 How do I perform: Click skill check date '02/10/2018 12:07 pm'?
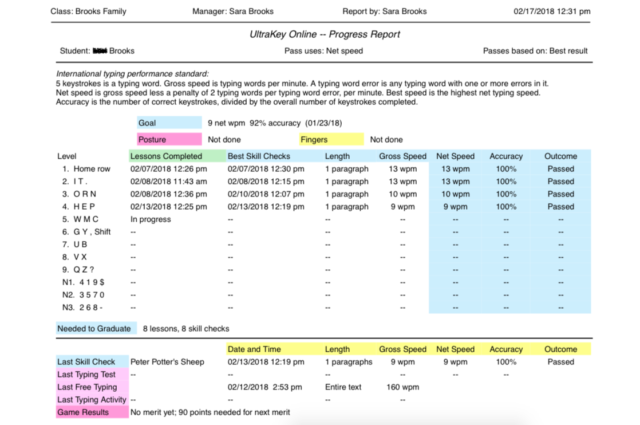click(x=266, y=194)
